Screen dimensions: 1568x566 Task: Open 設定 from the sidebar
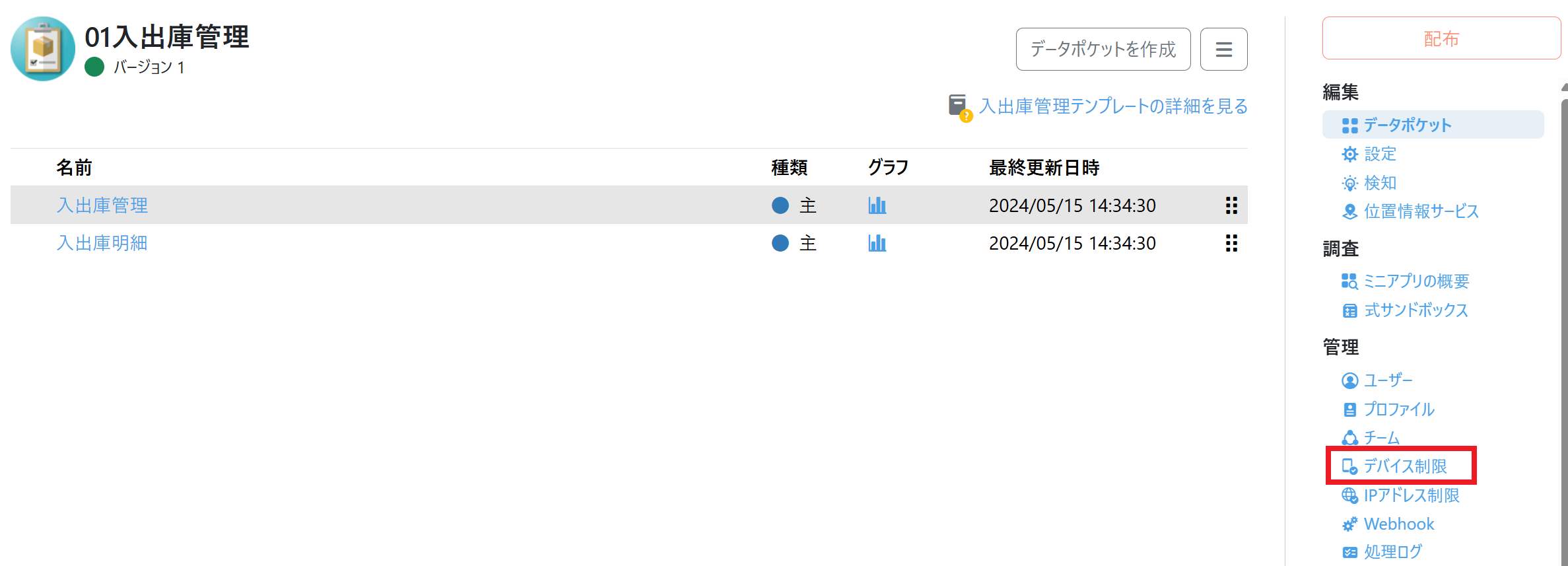[1380, 154]
